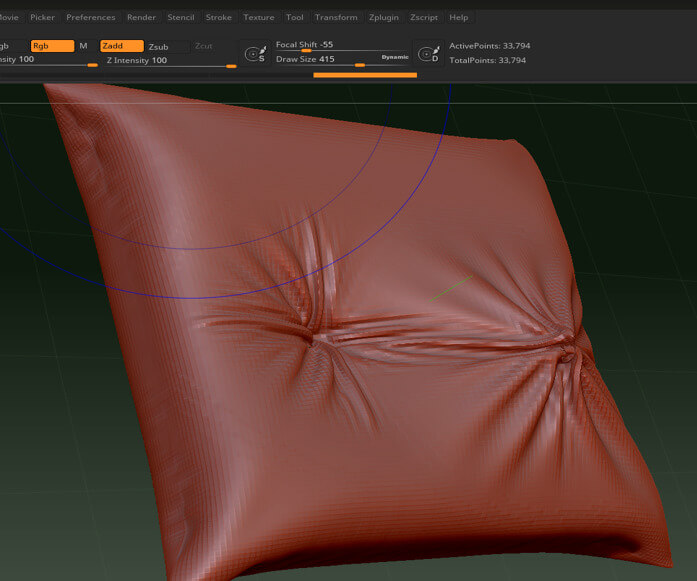This screenshot has width=697, height=581.
Task: Open the Preferences menu
Action: [91, 18]
